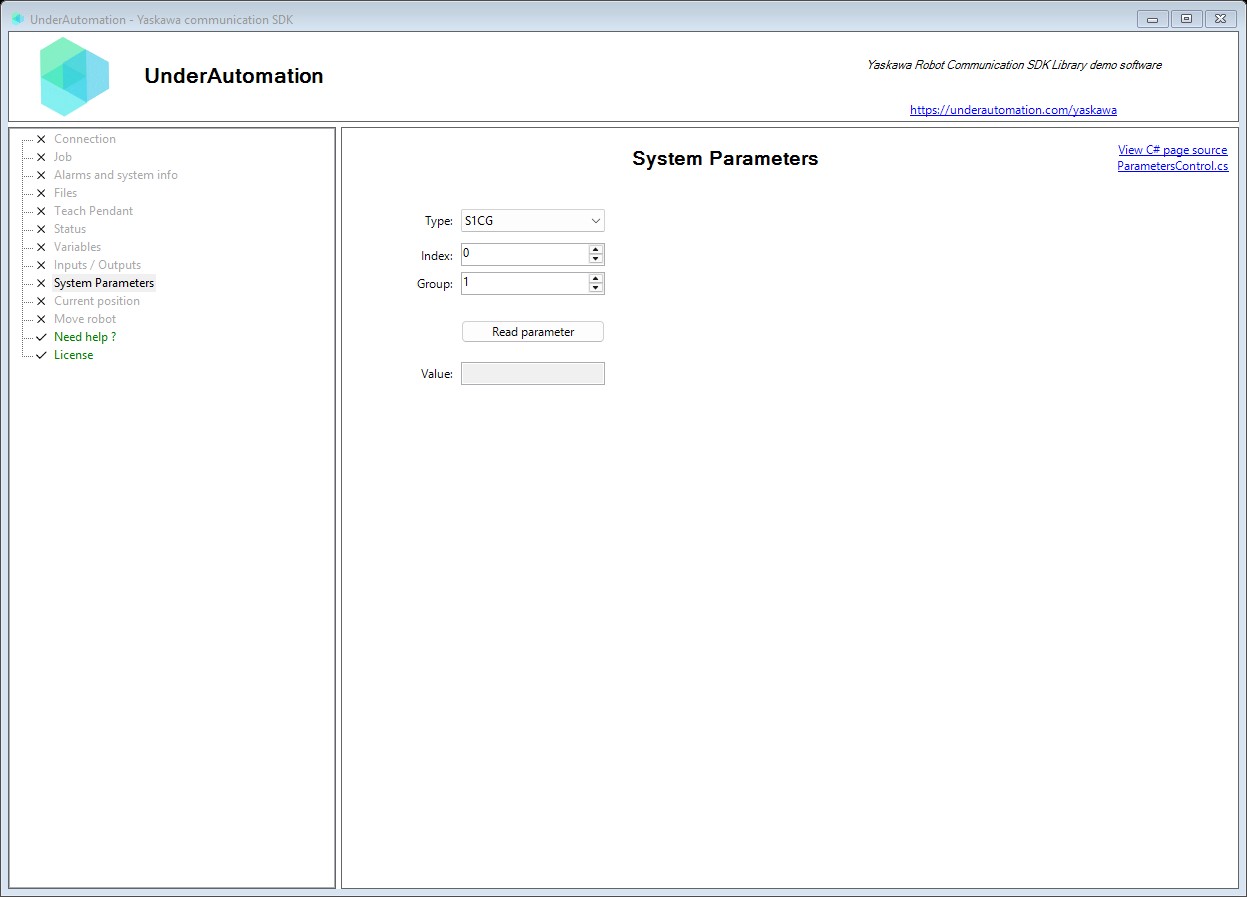Viewport: 1247px width, 897px height.
Task: Open the Type dropdown showing S1CG
Action: [x=533, y=221]
